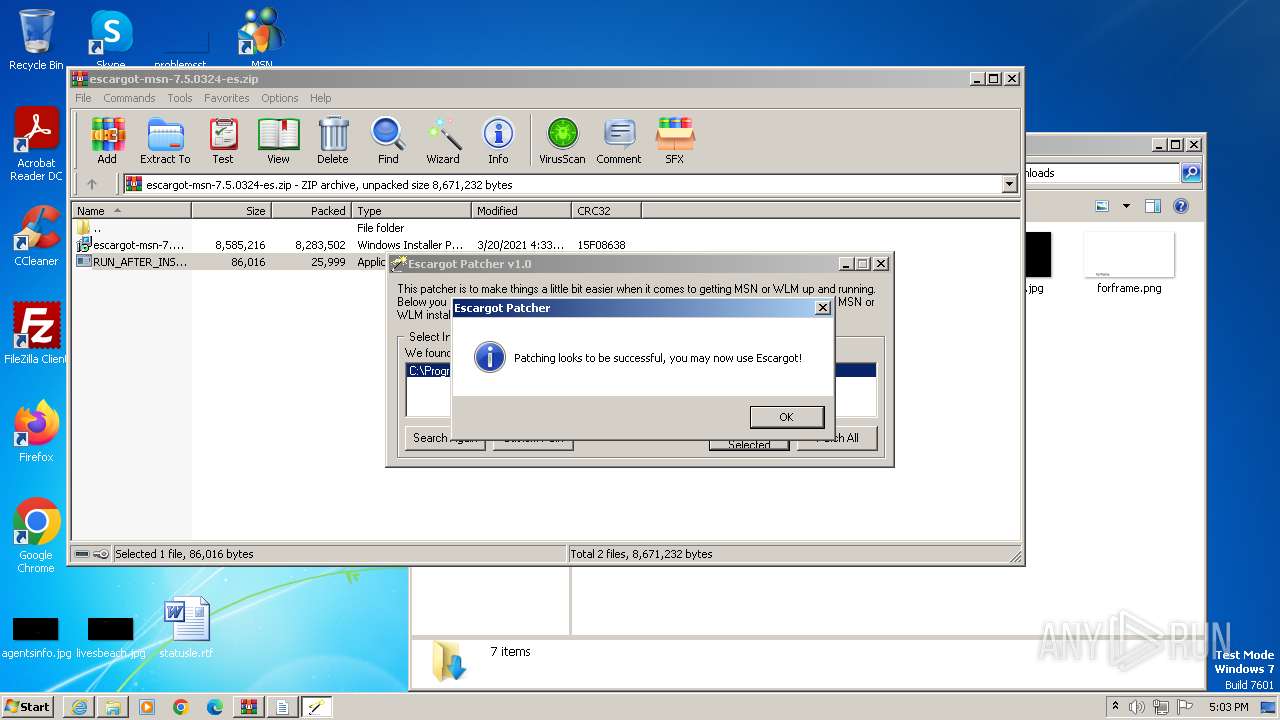Image resolution: width=1280 pixels, height=720 pixels.
Task: Select the RUN_AFTER_INS file row
Action: (230, 262)
